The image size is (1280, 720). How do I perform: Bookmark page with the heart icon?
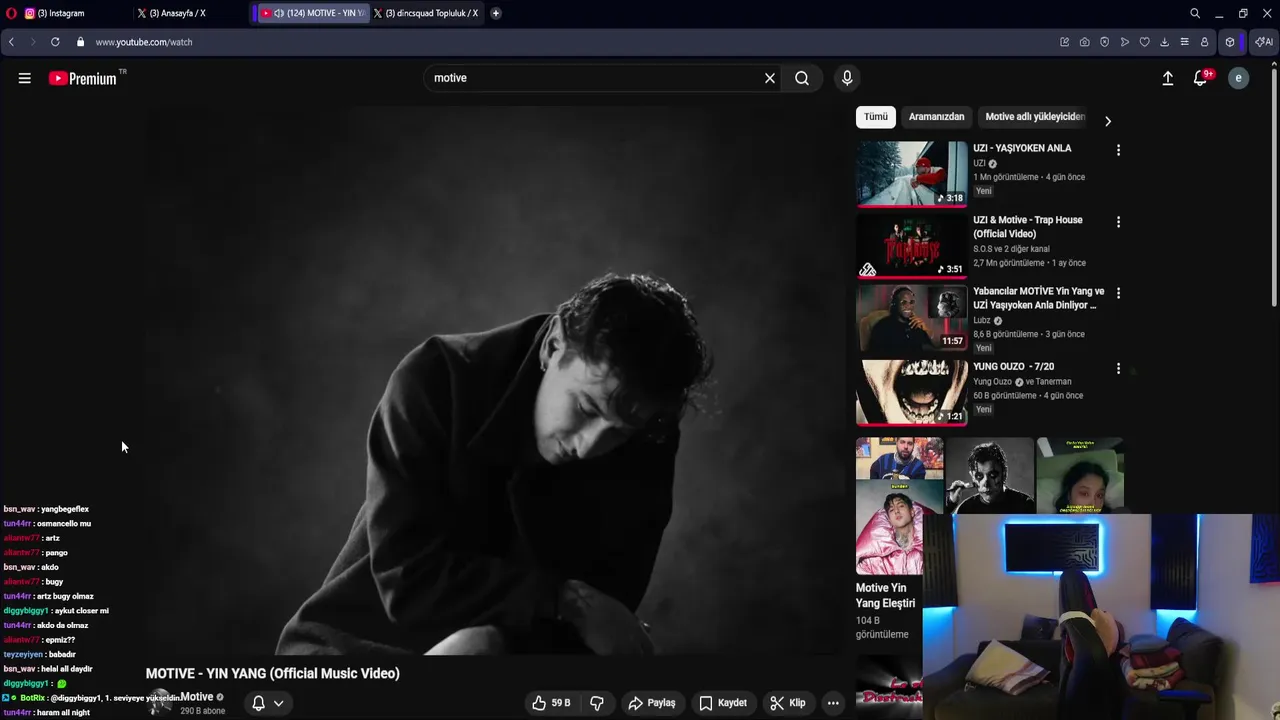pyautogui.click(x=1145, y=42)
